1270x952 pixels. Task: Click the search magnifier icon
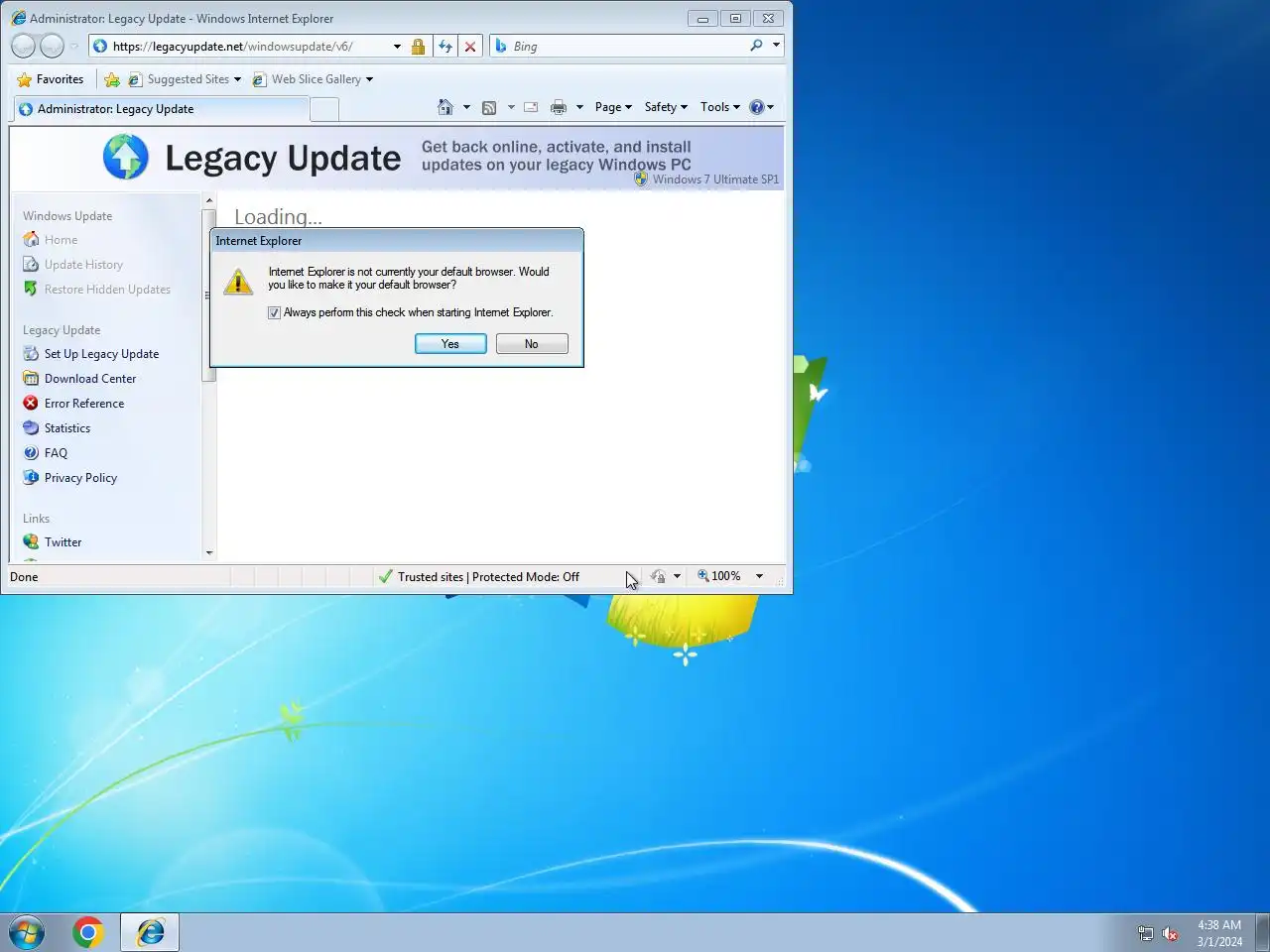tap(756, 46)
